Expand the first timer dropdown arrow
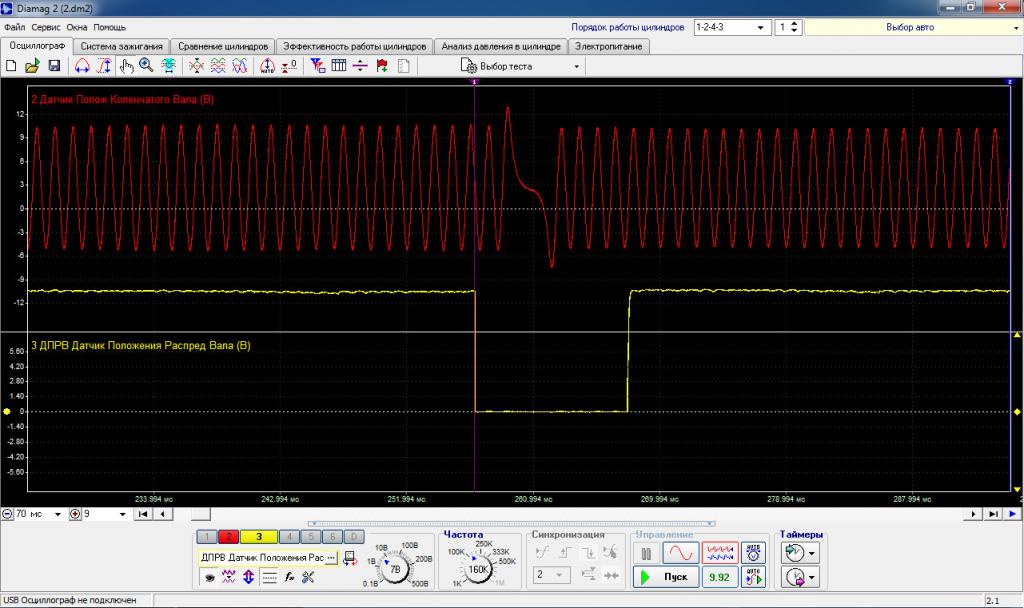 (x=812, y=554)
